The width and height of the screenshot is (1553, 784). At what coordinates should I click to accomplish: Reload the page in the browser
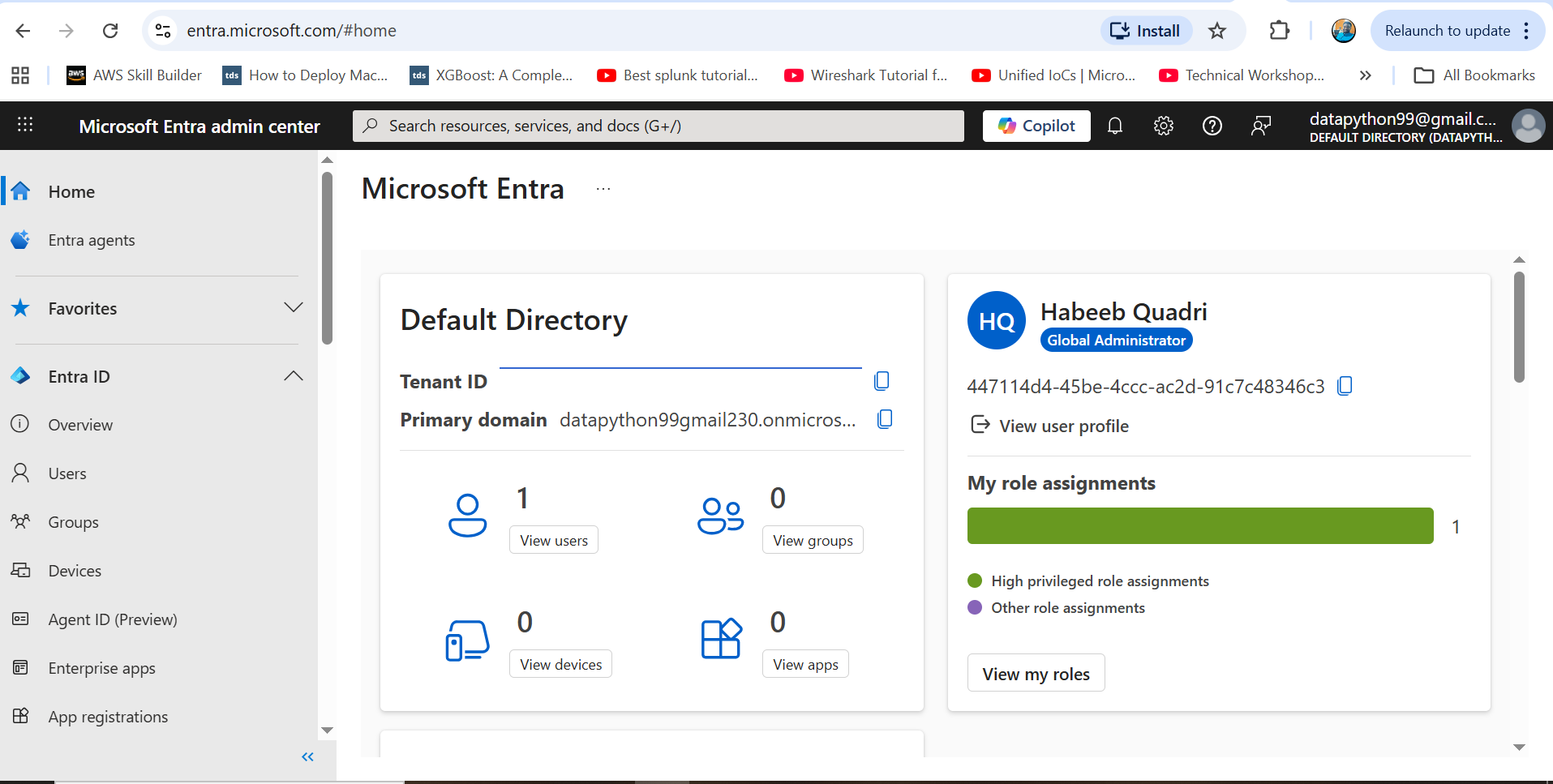point(110,31)
